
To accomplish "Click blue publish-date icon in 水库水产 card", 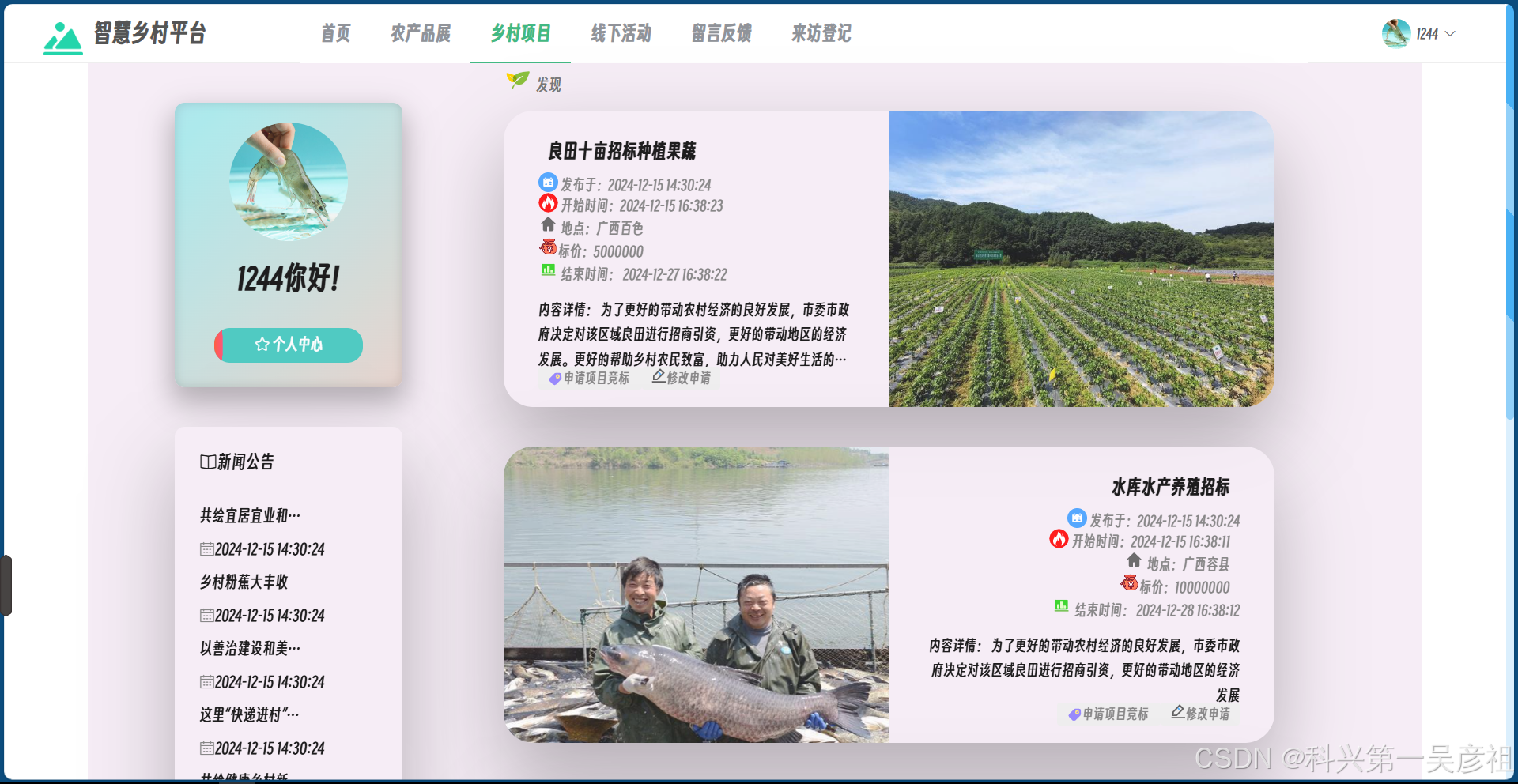I will point(1077,518).
